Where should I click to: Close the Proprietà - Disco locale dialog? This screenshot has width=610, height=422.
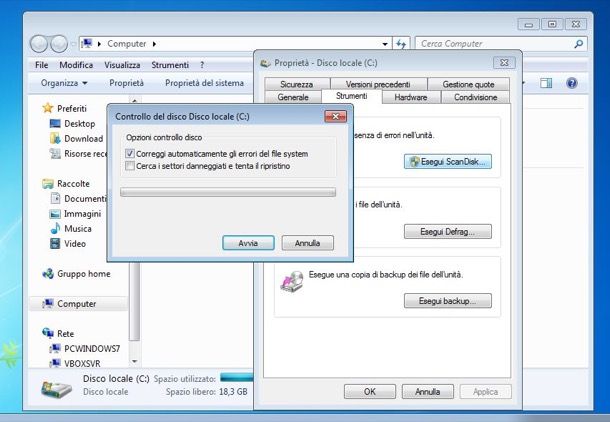tap(504, 63)
